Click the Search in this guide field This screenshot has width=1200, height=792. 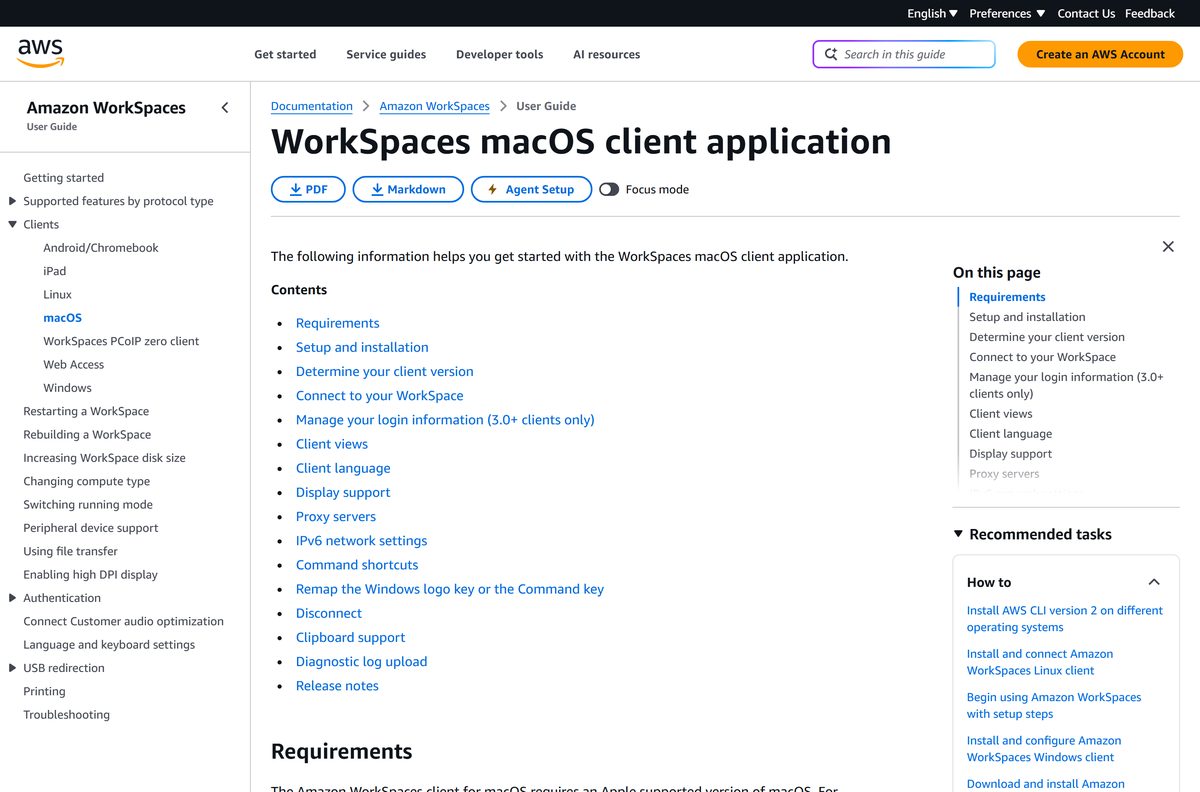[904, 54]
